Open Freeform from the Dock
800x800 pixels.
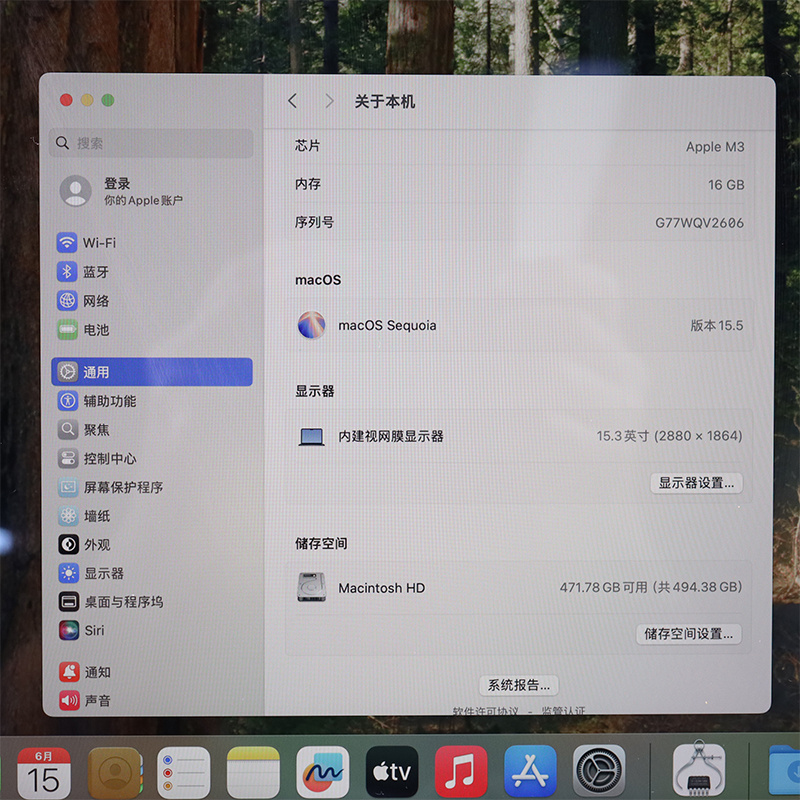pyautogui.click(x=323, y=772)
